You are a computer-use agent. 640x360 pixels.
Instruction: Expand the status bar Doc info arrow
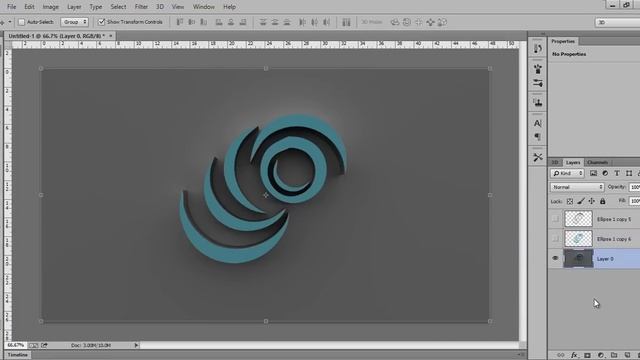tap(136, 345)
